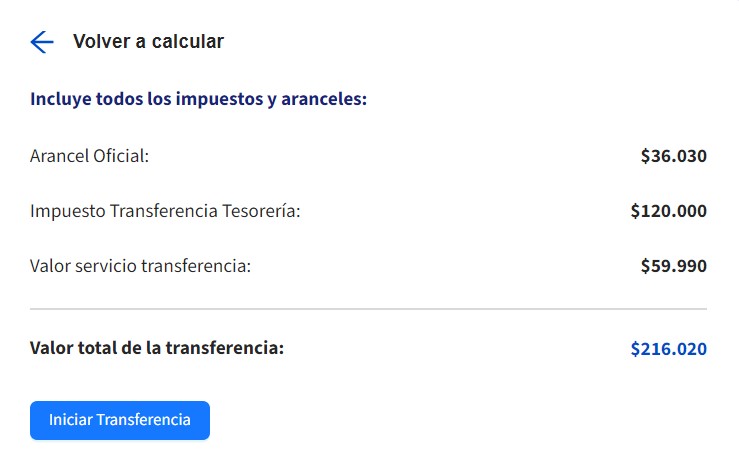Click the Arancel Oficial label
The image size is (739, 471).
click(89, 156)
